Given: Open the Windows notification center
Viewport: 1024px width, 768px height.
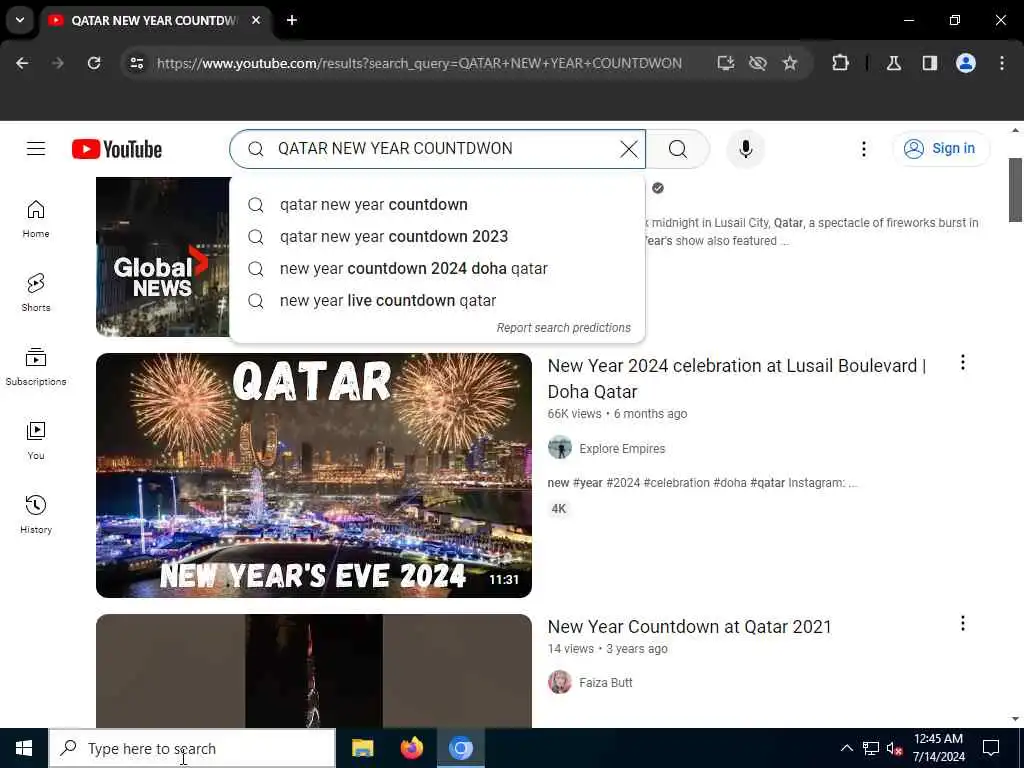Looking at the screenshot, I should click(991, 748).
